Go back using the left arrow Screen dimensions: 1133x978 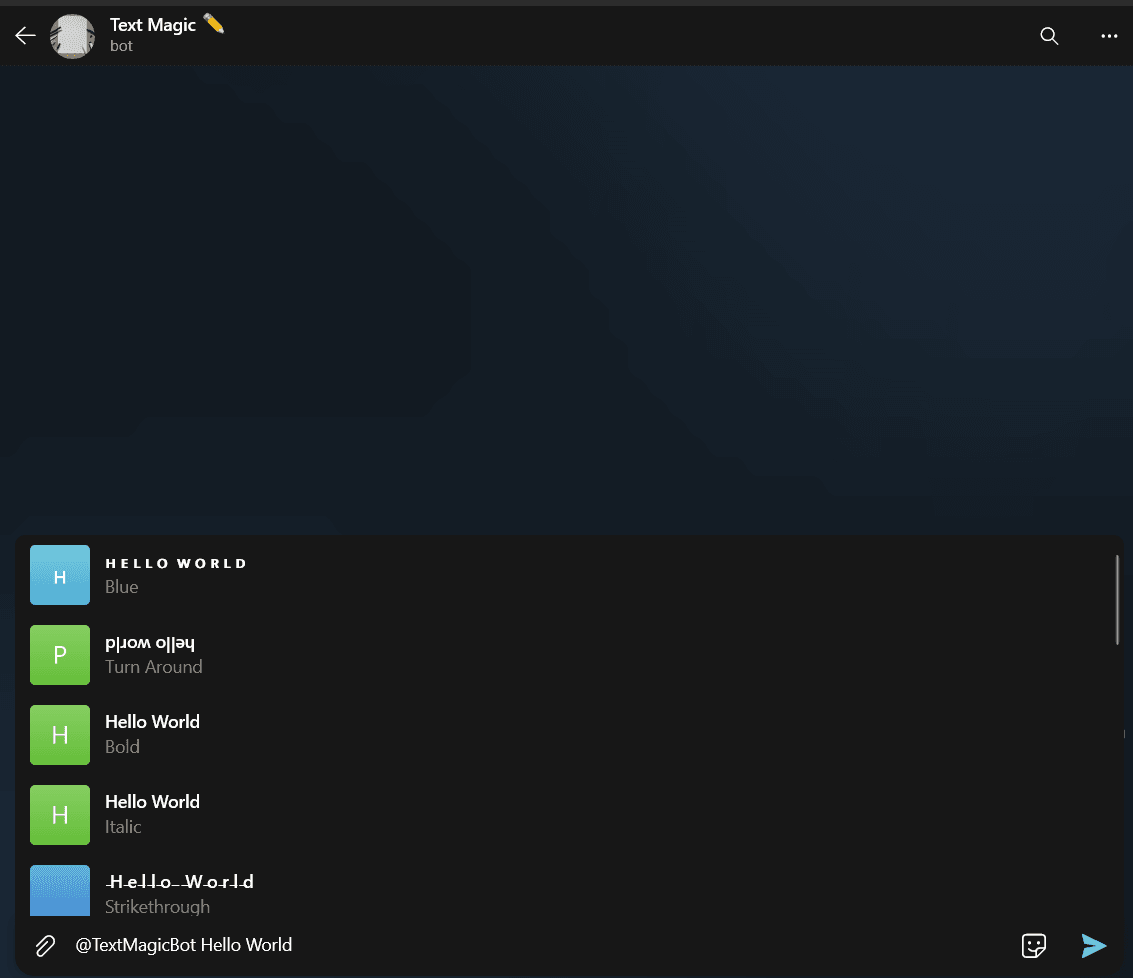25,35
